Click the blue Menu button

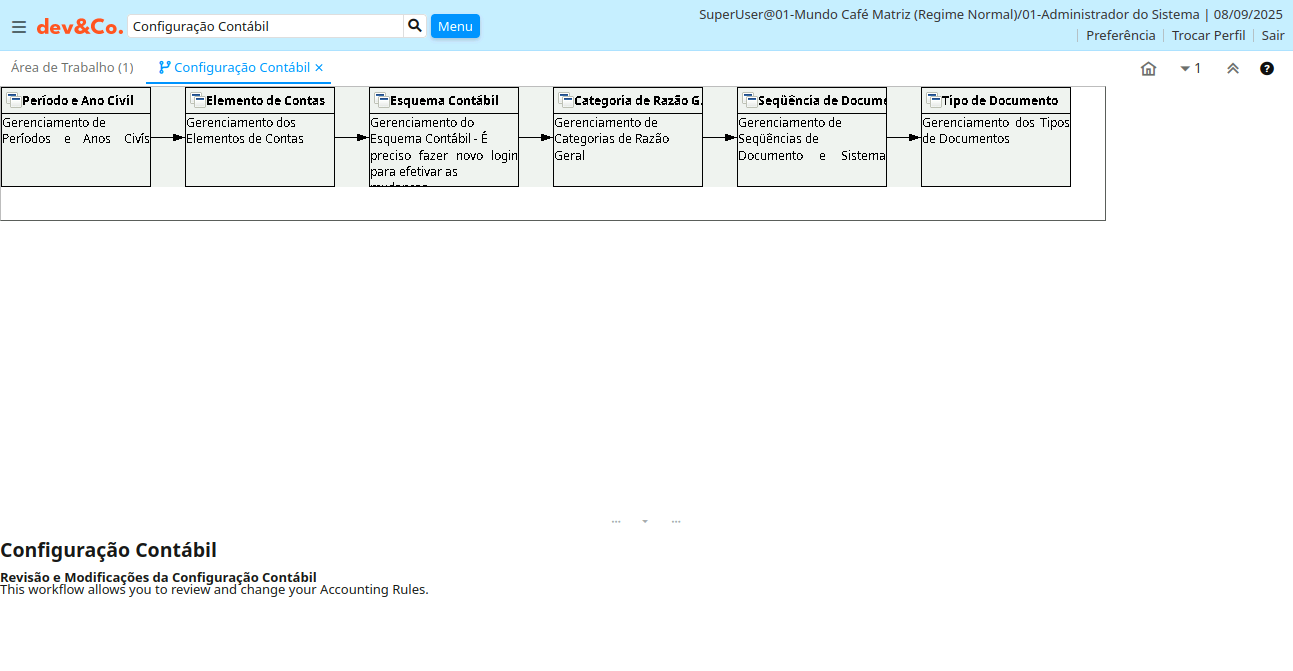[x=455, y=26]
